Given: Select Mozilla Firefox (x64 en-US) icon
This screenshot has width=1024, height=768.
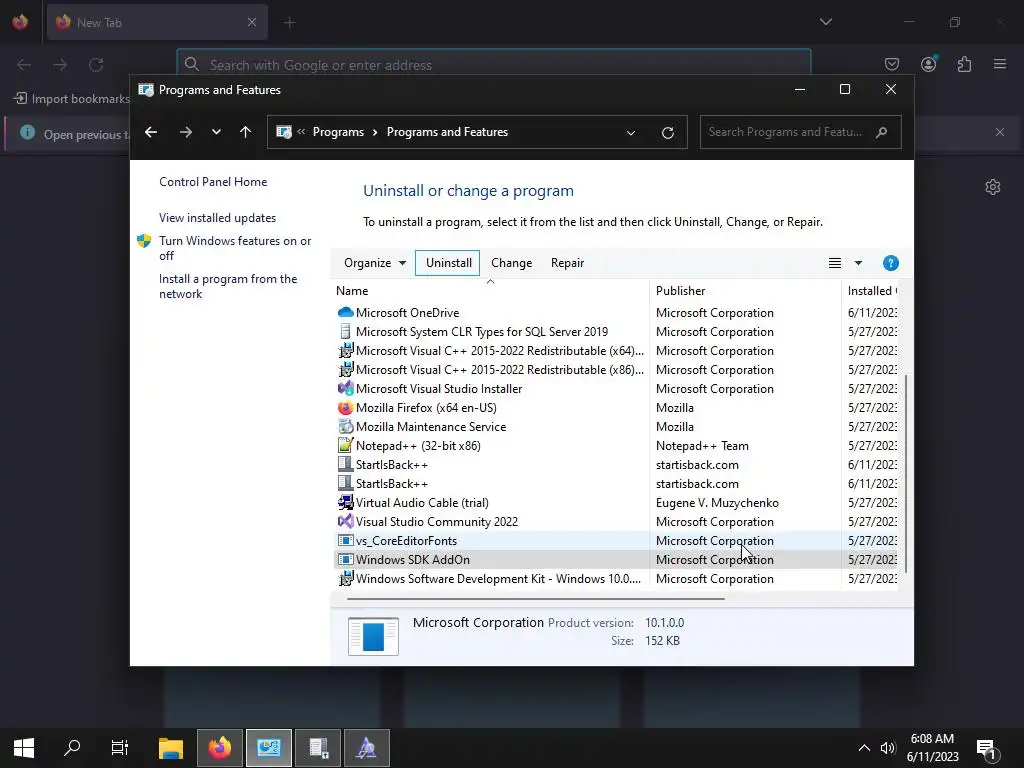Looking at the screenshot, I should (345, 408).
